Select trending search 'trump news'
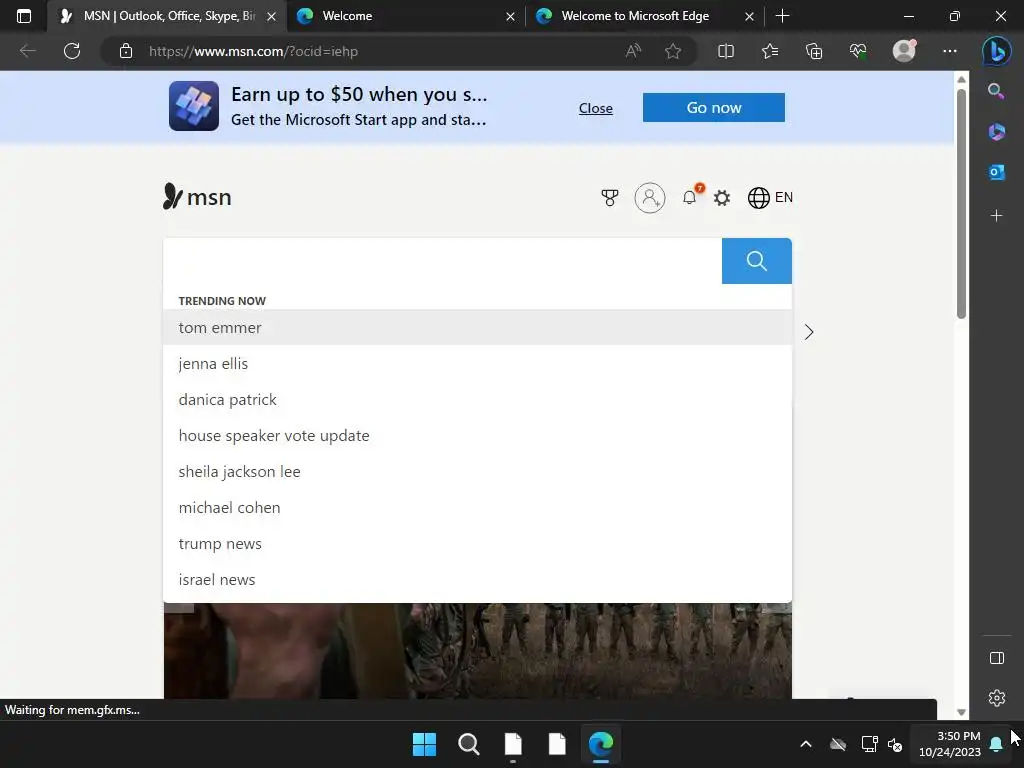This screenshot has width=1024, height=768. (x=477, y=543)
